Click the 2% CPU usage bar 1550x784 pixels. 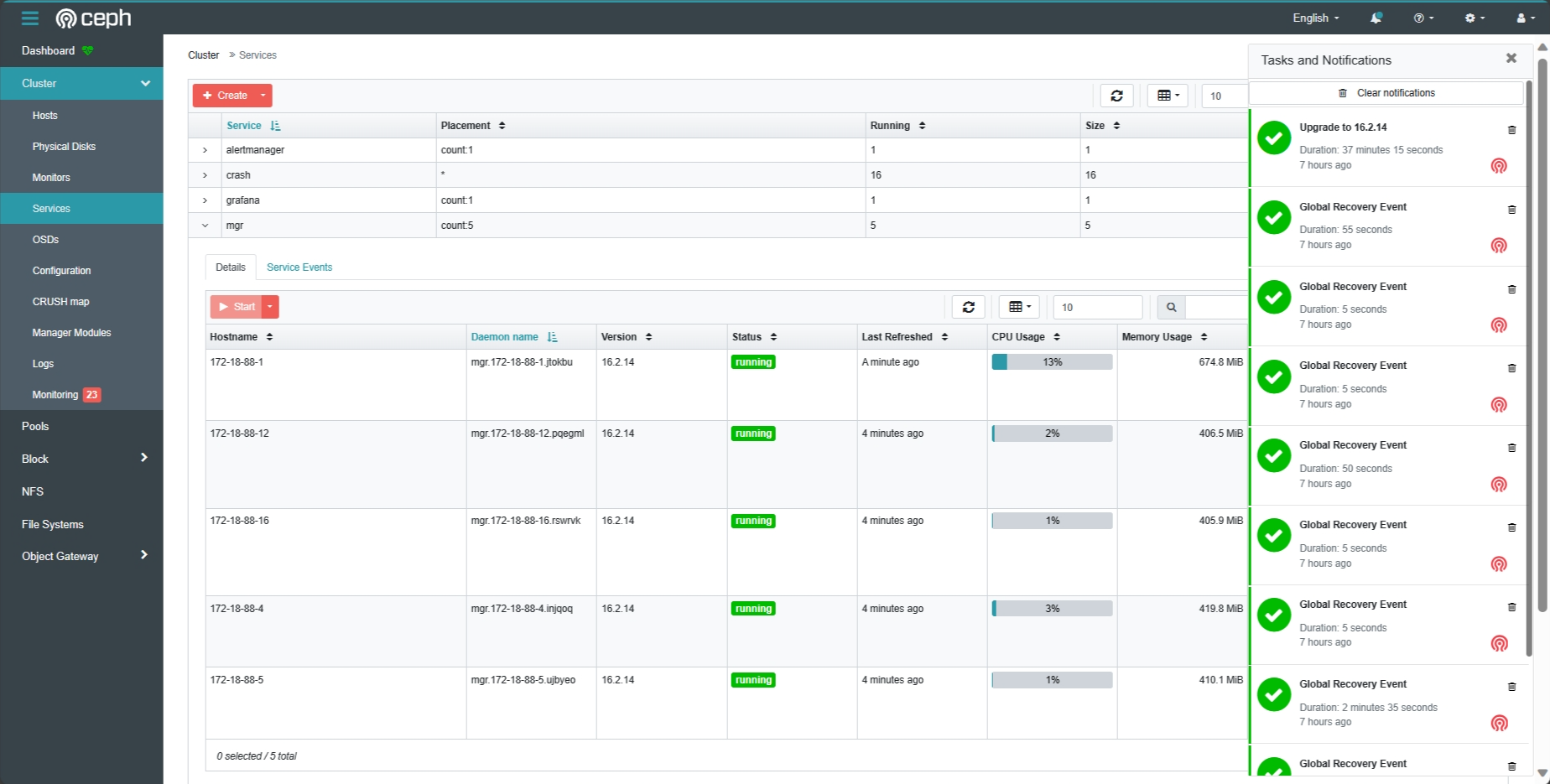click(x=1052, y=434)
